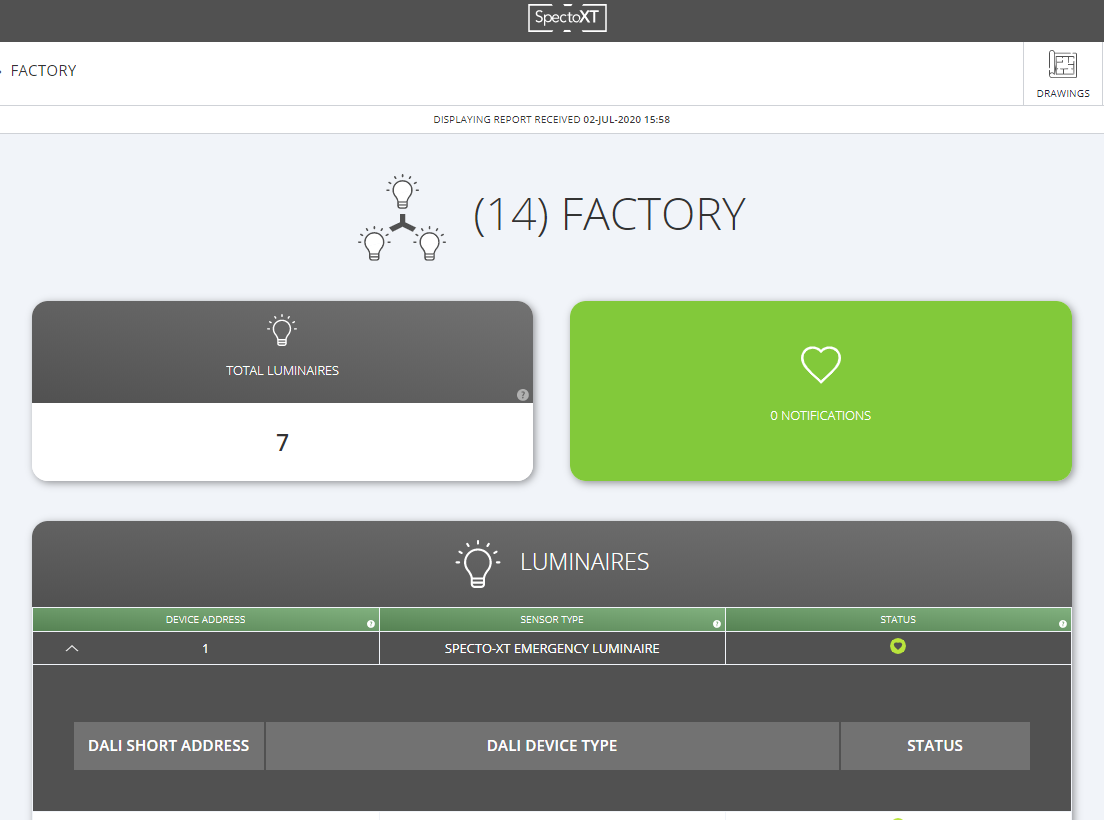
Task: Open the Drawings floor plan icon
Action: pyautogui.click(x=1062, y=65)
